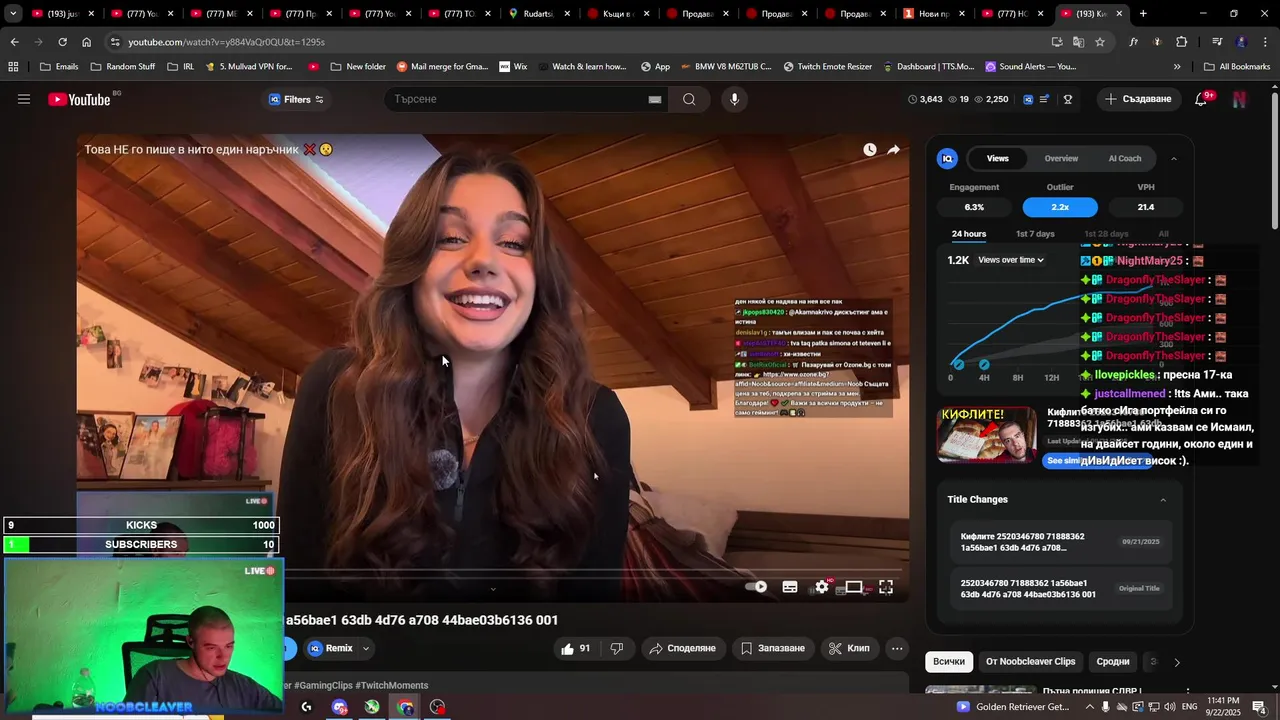The width and height of the screenshot is (1280, 720).
Task: Open the Chrome three-dot menu
Action: pos(1266,42)
